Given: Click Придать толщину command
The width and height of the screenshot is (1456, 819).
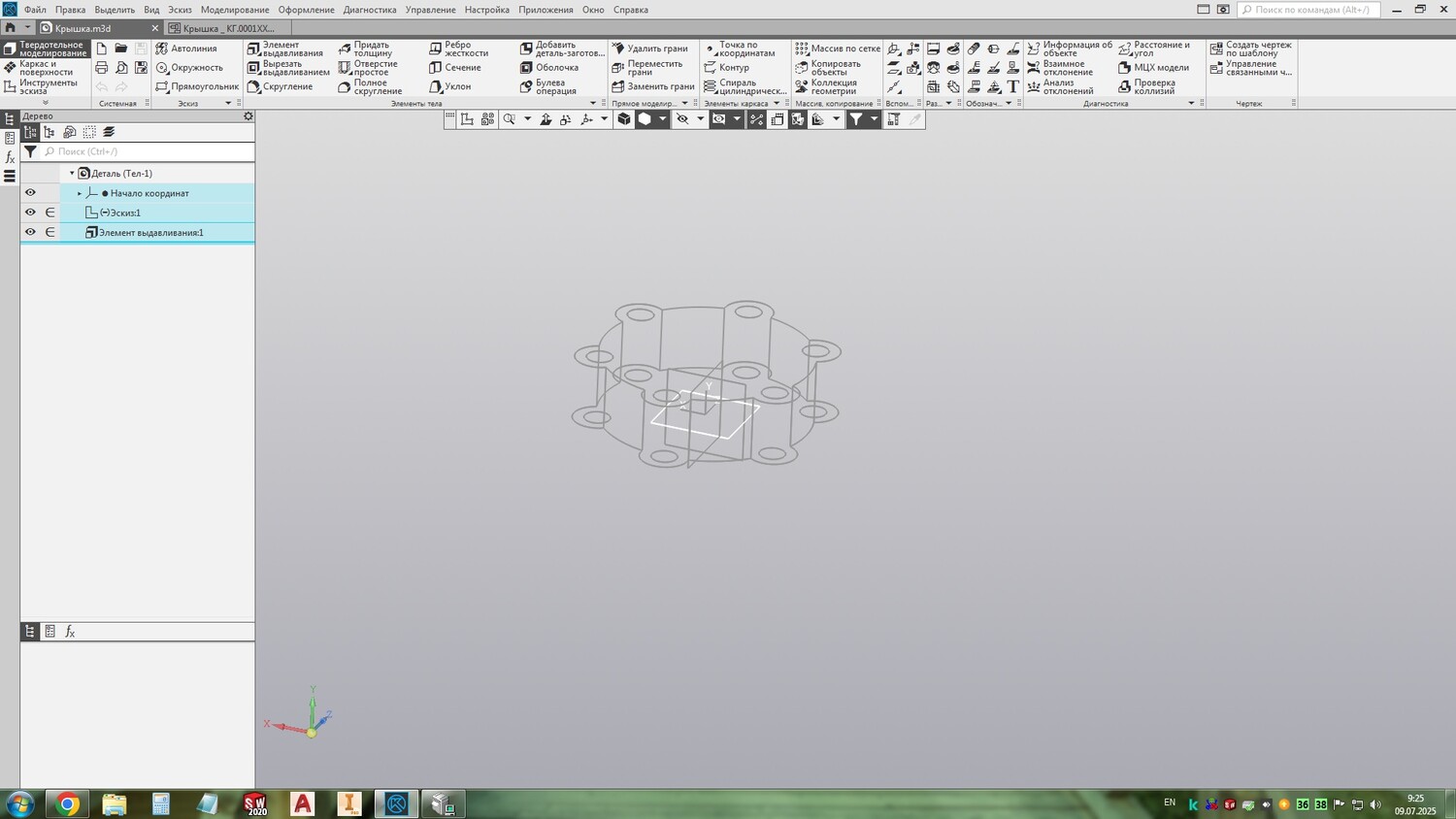Looking at the screenshot, I should (x=365, y=49).
